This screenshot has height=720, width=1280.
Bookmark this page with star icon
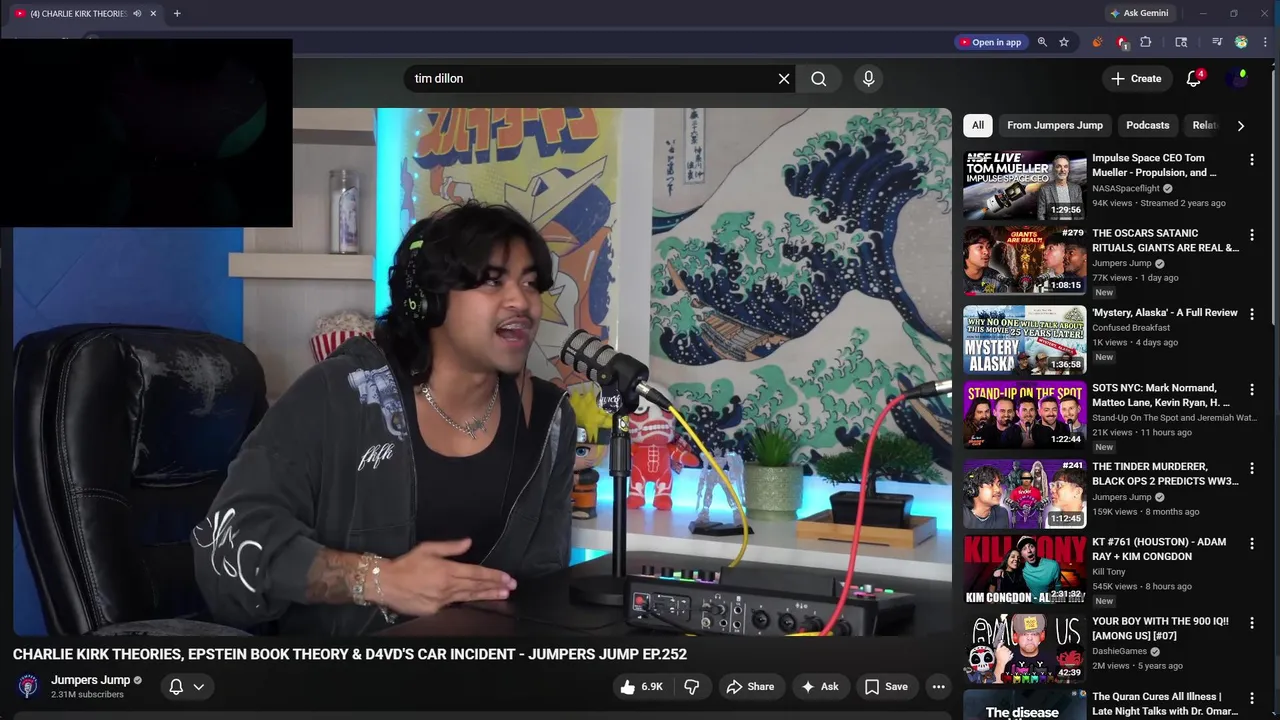click(x=1064, y=42)
